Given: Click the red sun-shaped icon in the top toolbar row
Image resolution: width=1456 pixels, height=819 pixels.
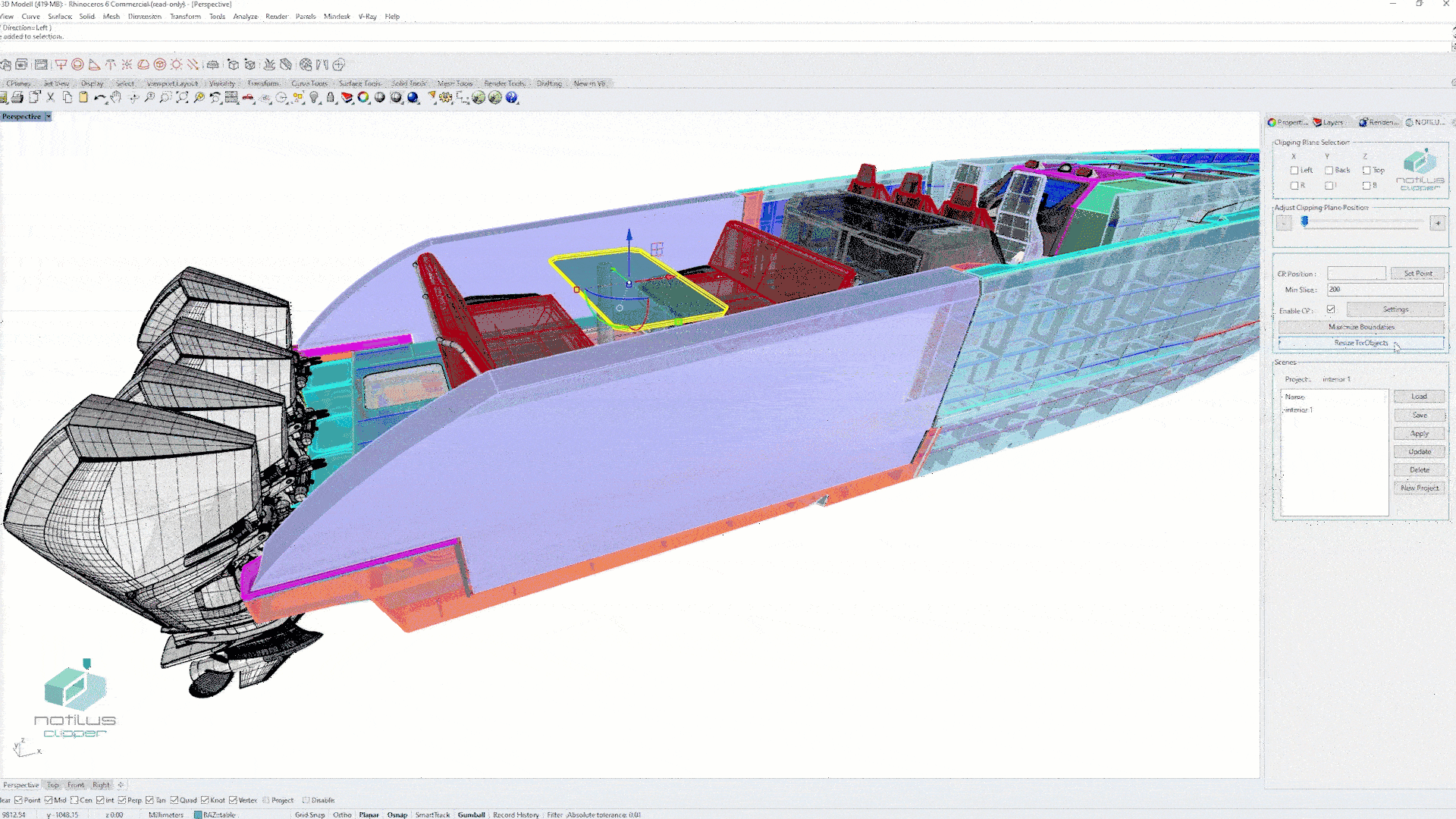Looking at the screenshot, I should [x=177, y=64].
